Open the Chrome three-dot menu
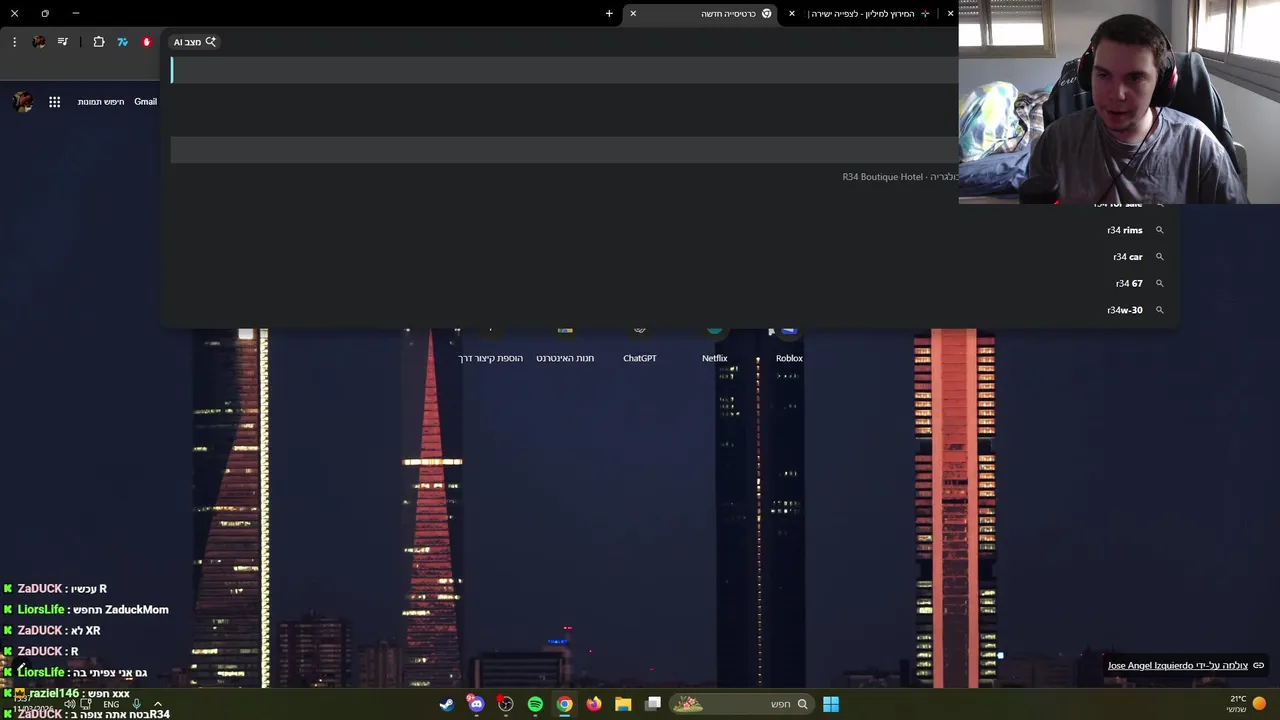This screenshot has height=720, width=1280. (x=14, y=42)
